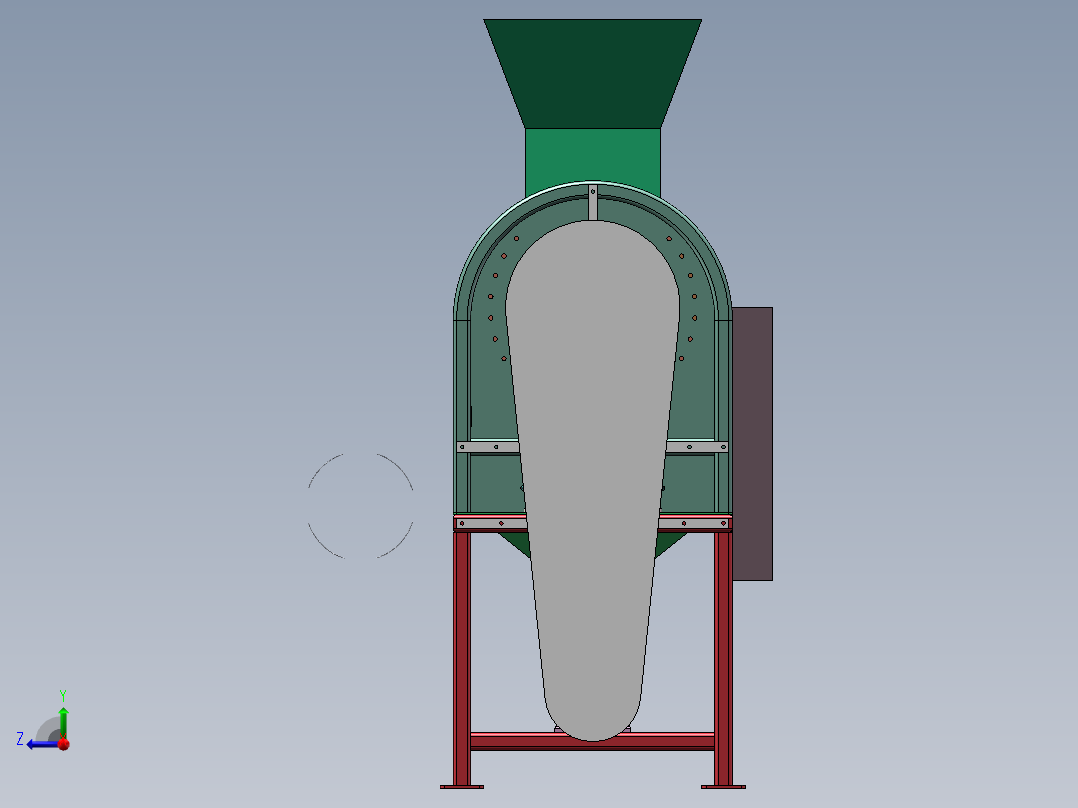Select the dark grey box on right side
1078x808 pixels.
tap(753, 444)
